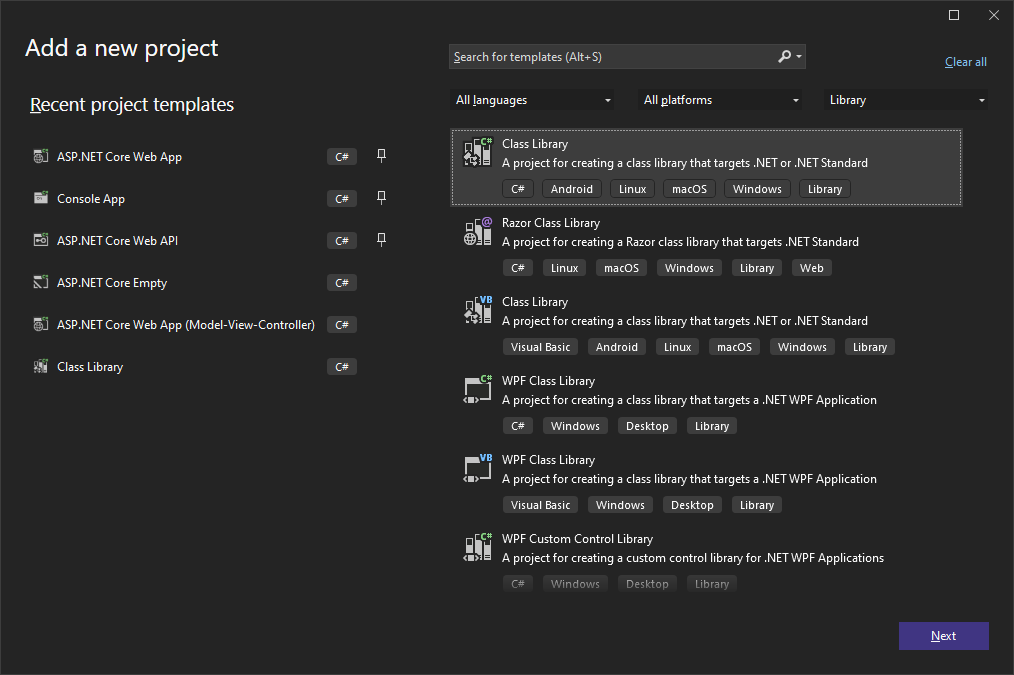The height and width of the screenshot is (675, 1014).
Task: Choose ASP.NET Core Web API from recent templates
Action: coord(117,241)
